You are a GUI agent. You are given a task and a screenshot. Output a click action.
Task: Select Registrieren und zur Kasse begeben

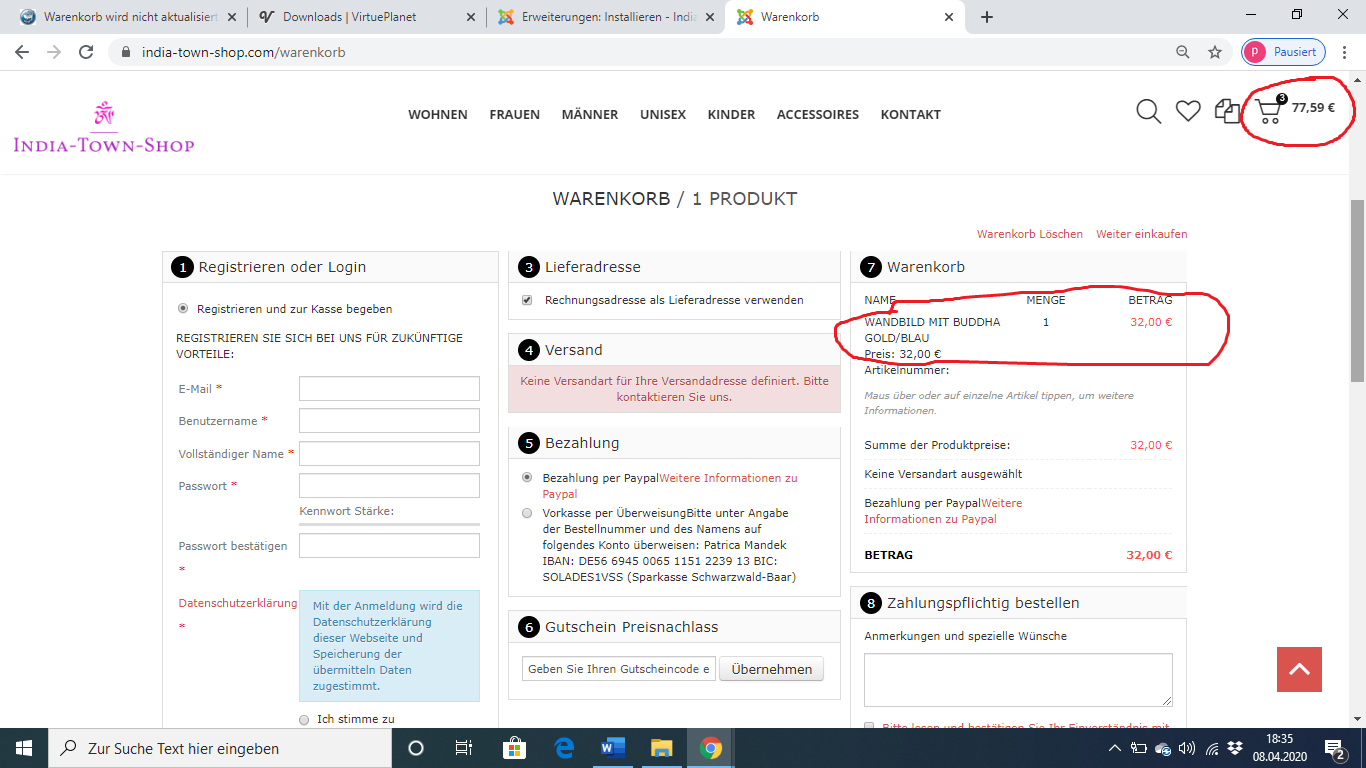point(182,309)
